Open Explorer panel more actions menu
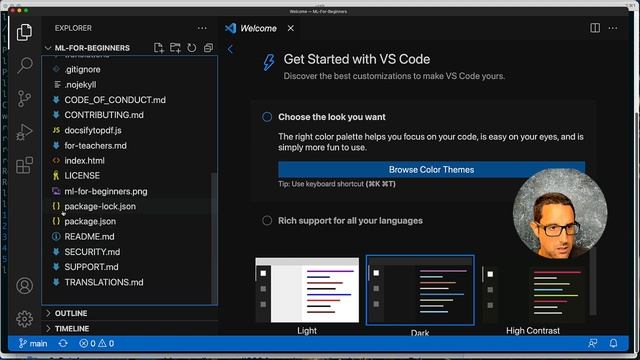The width and height of the screenshot is (640, 360). coord(202,28)
